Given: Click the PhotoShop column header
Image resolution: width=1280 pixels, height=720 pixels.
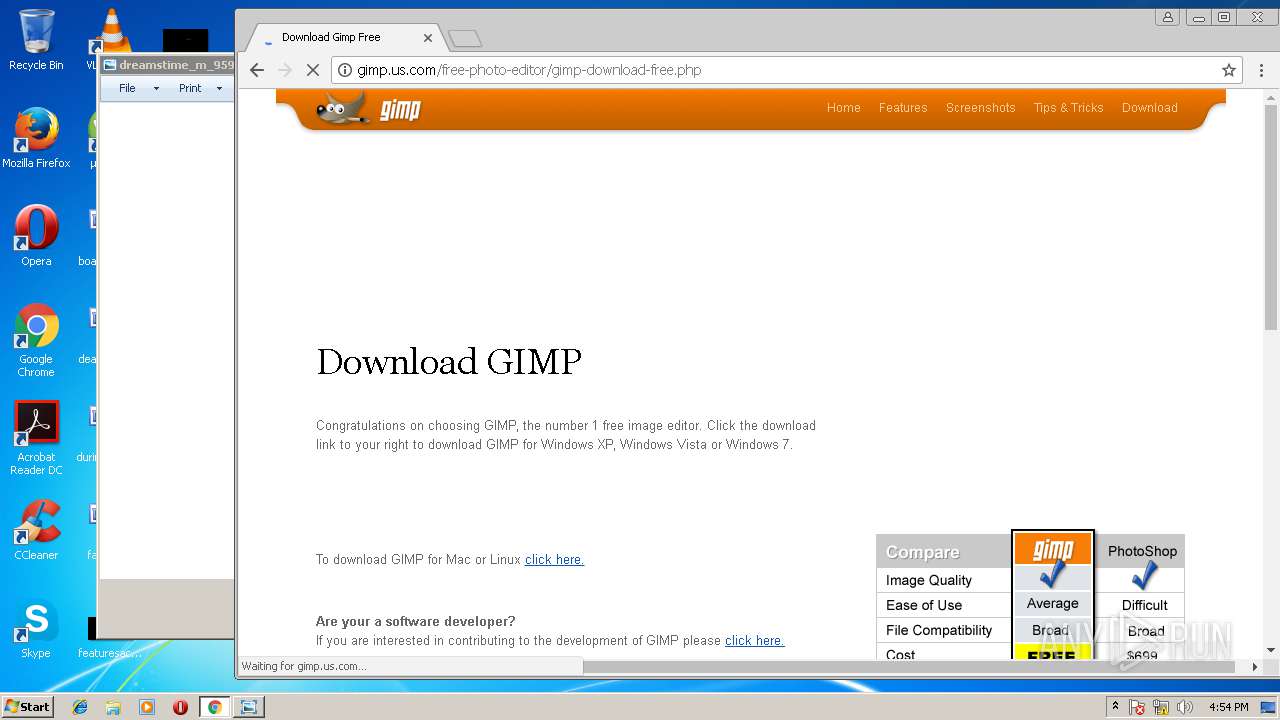Looking at the screenshot, I should pyautogui.click(x=1142, y=551).
